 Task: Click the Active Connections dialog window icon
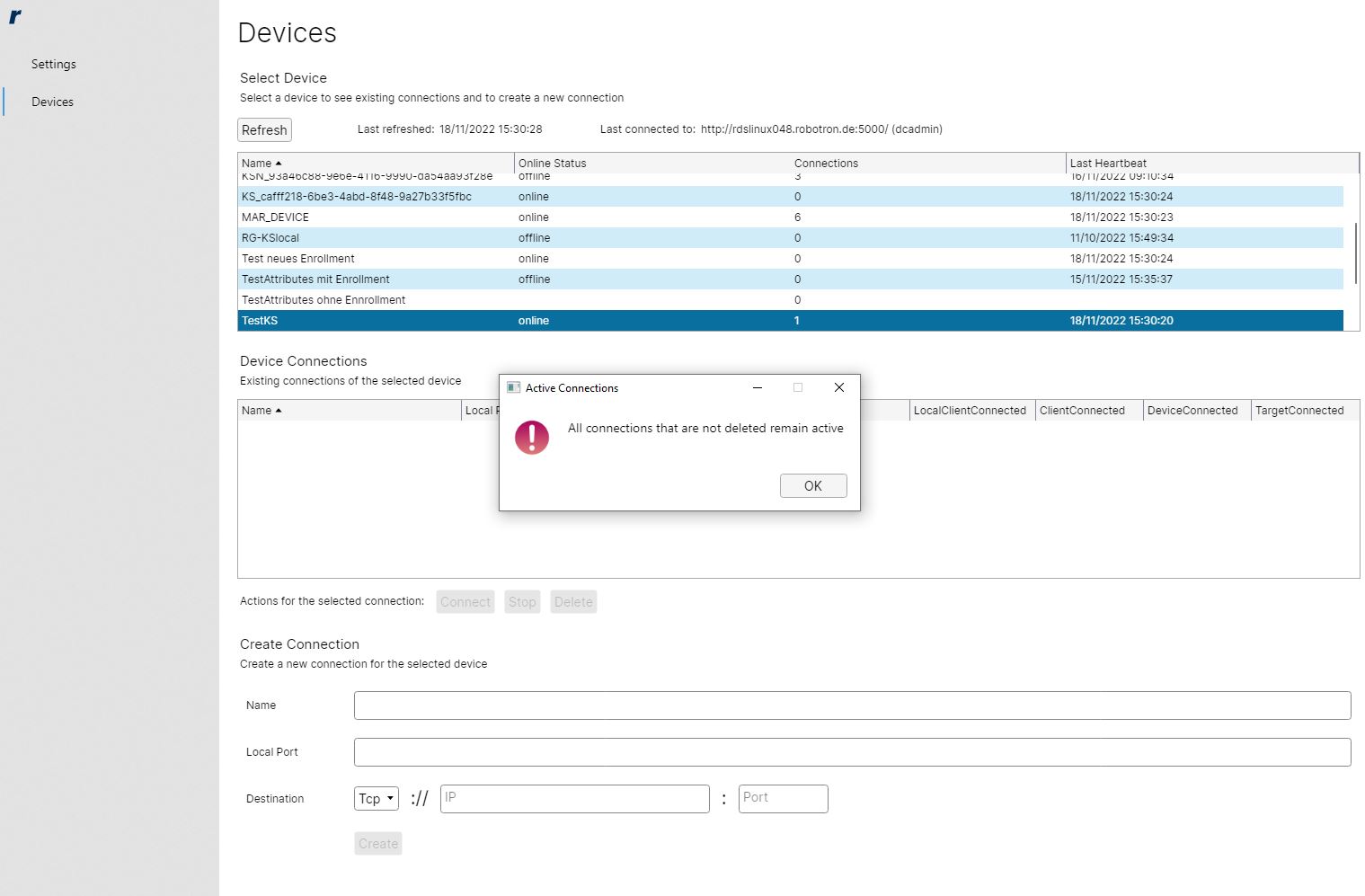pyautogui.click(x=514, y=387)
